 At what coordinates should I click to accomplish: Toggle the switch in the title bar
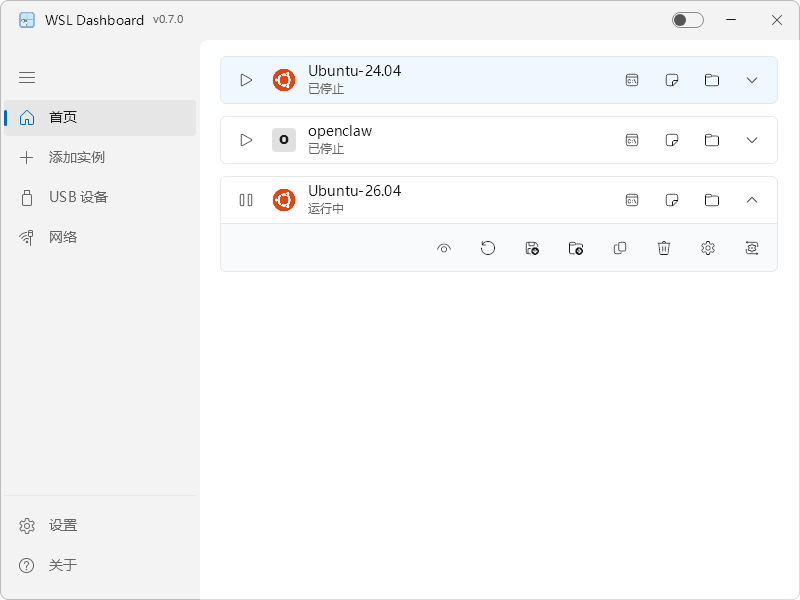[x=687, y=20]
